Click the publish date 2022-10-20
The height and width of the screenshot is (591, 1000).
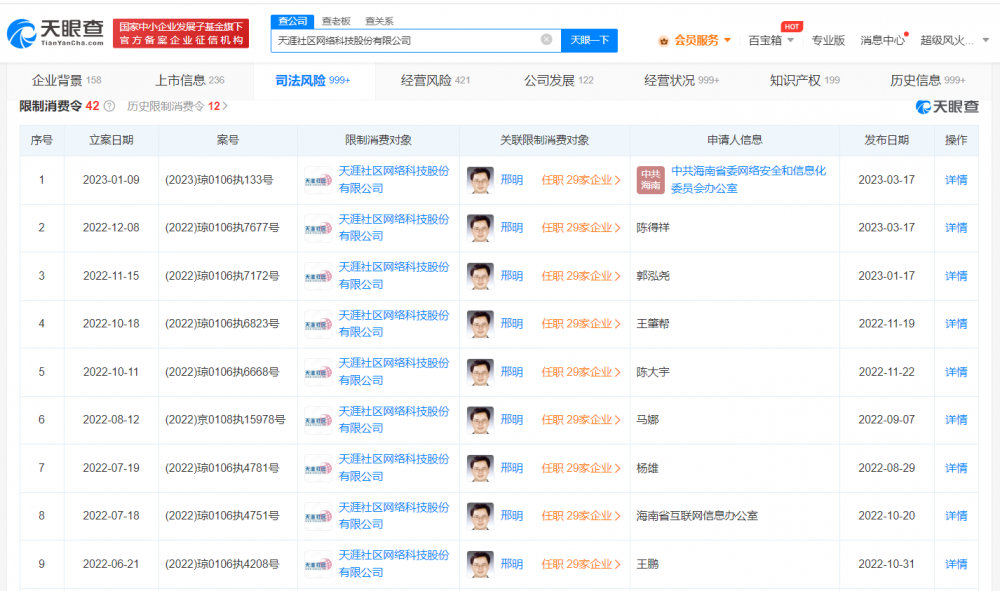[x=886, y=516]
